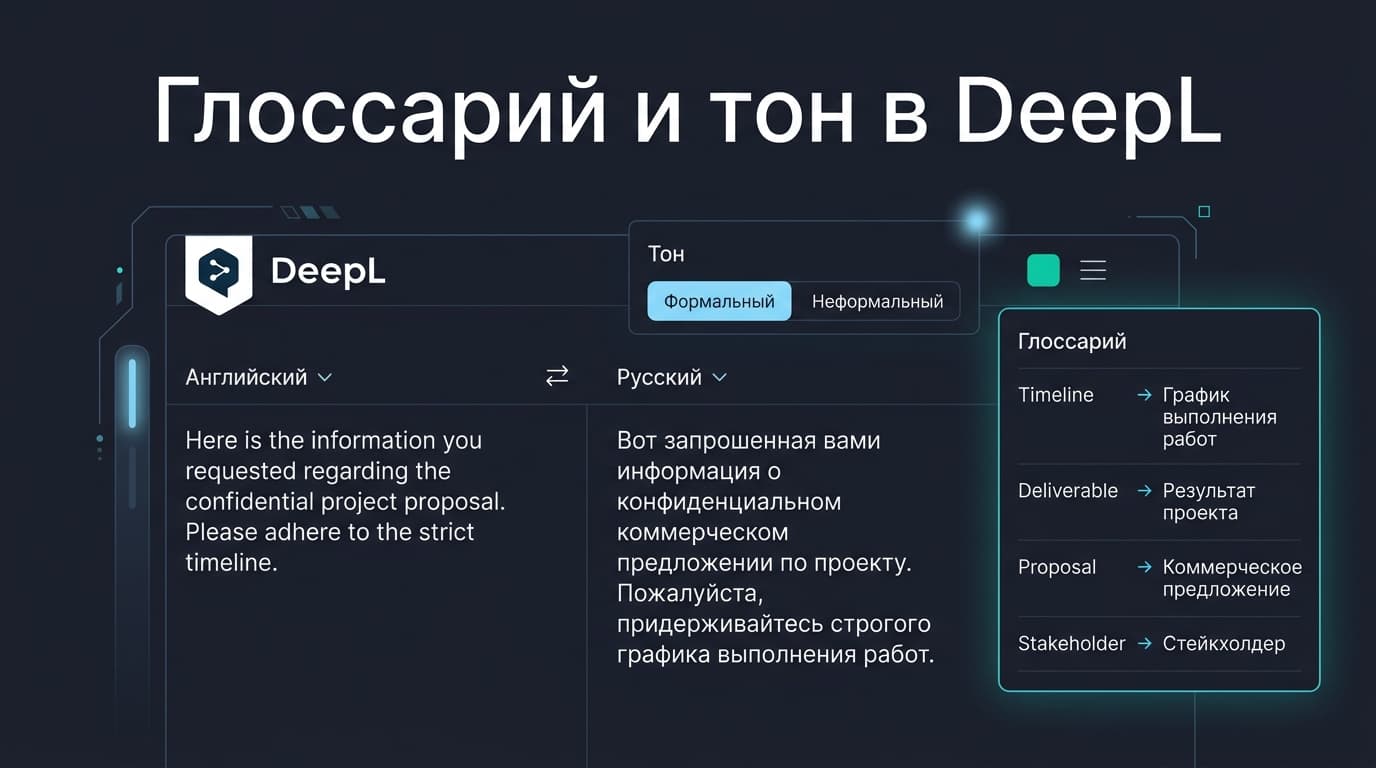Click the green square button

coord(1043,270)
